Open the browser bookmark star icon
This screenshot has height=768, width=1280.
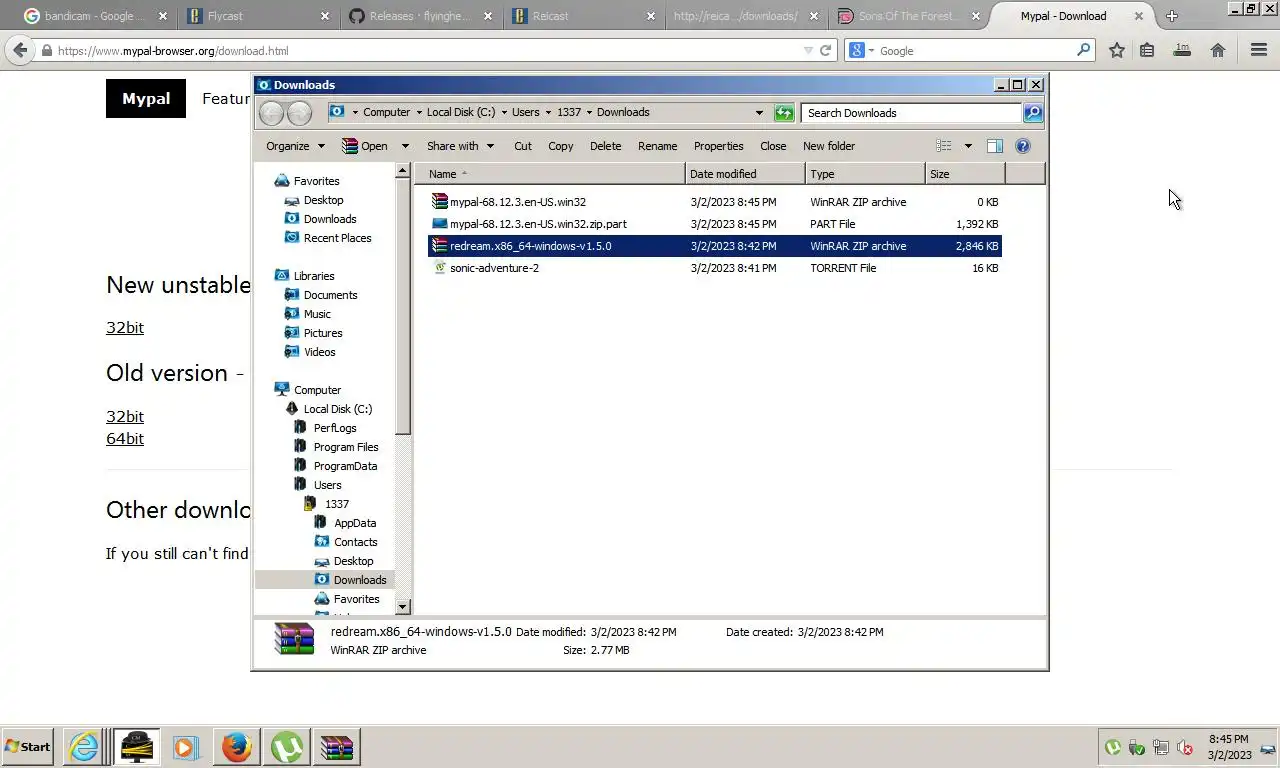pyautogui.click(x=1117, y=50)
